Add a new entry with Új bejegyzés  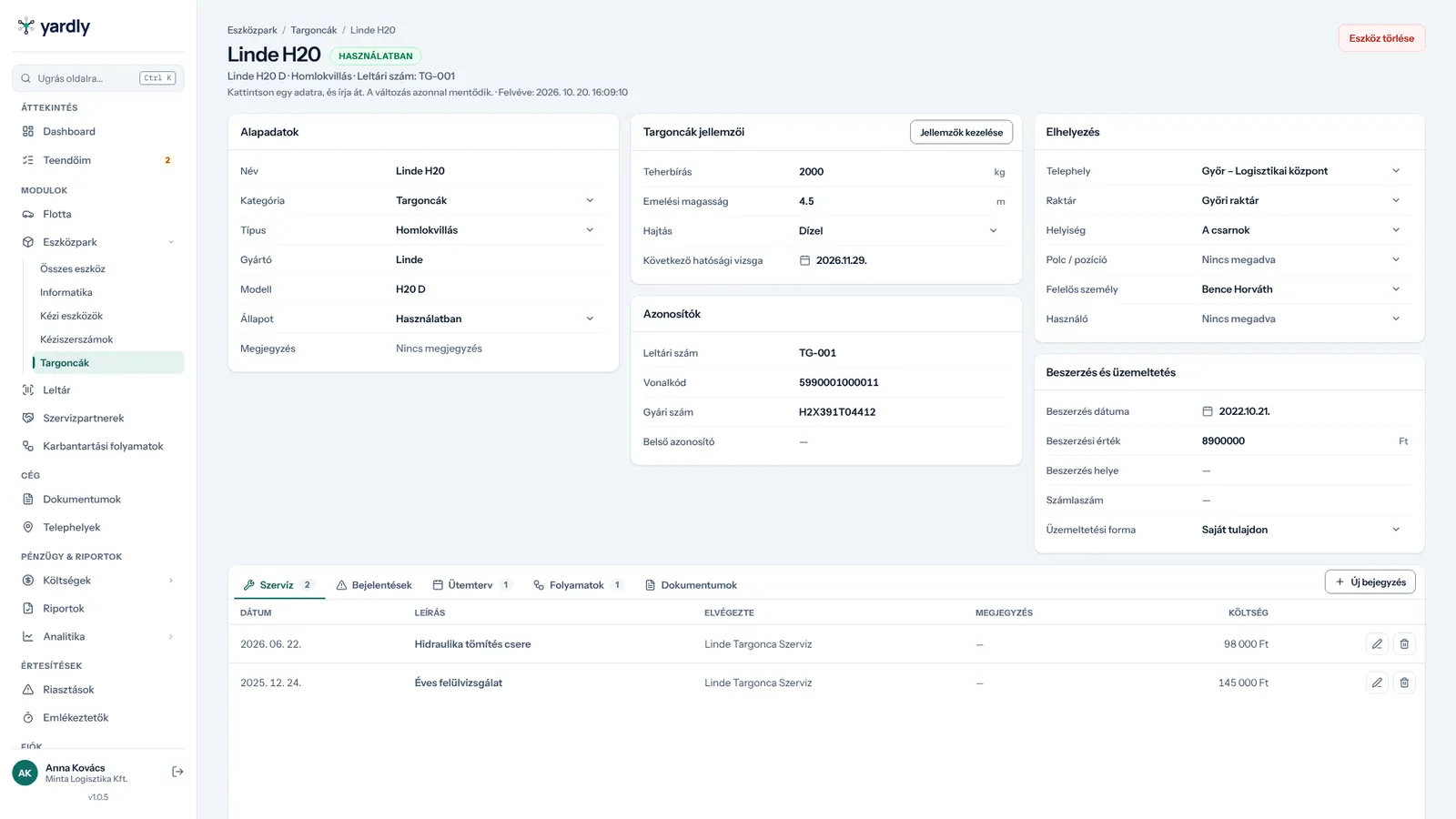1370,582
